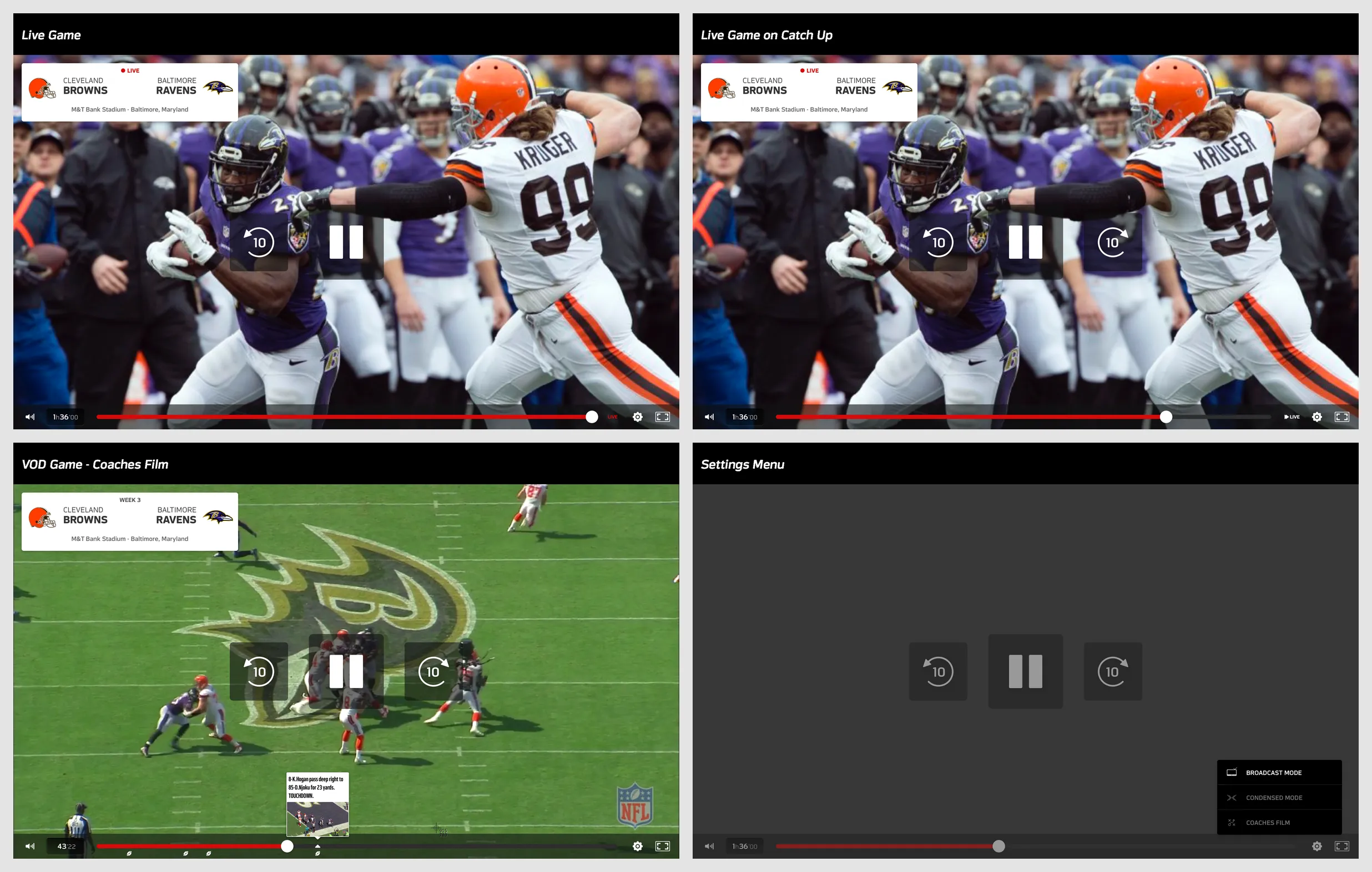
Task: Select Broadcast Mode in the settings menu
Action: [1279, 773]
